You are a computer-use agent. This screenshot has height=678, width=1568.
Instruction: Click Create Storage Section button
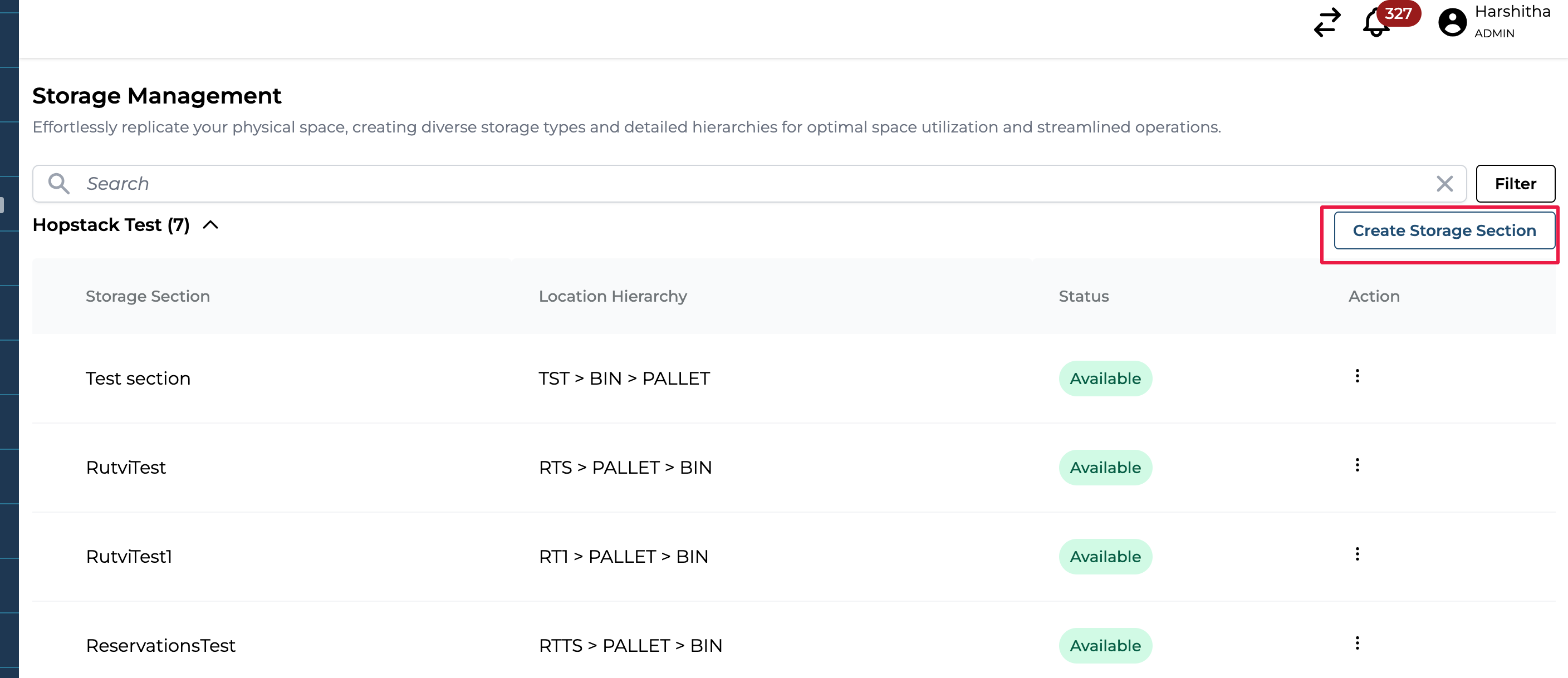pyautogui.click(x=1444, y=230)
